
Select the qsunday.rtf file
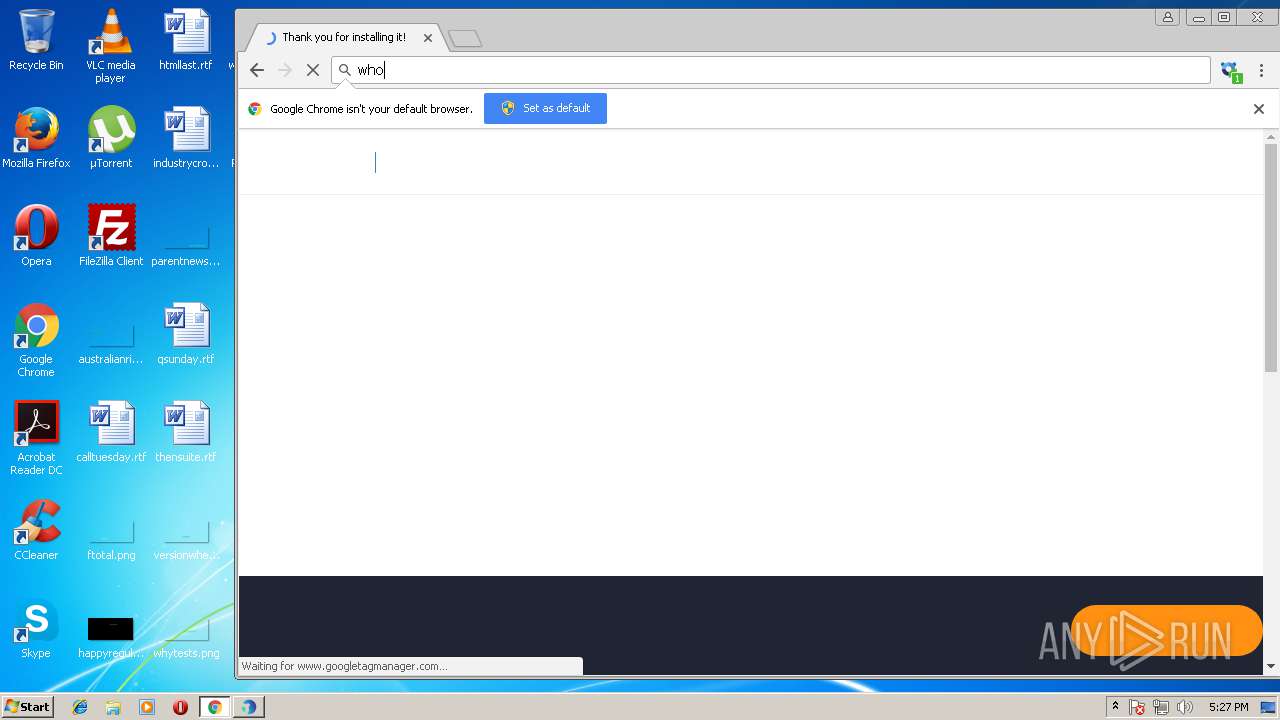point(186,333)
